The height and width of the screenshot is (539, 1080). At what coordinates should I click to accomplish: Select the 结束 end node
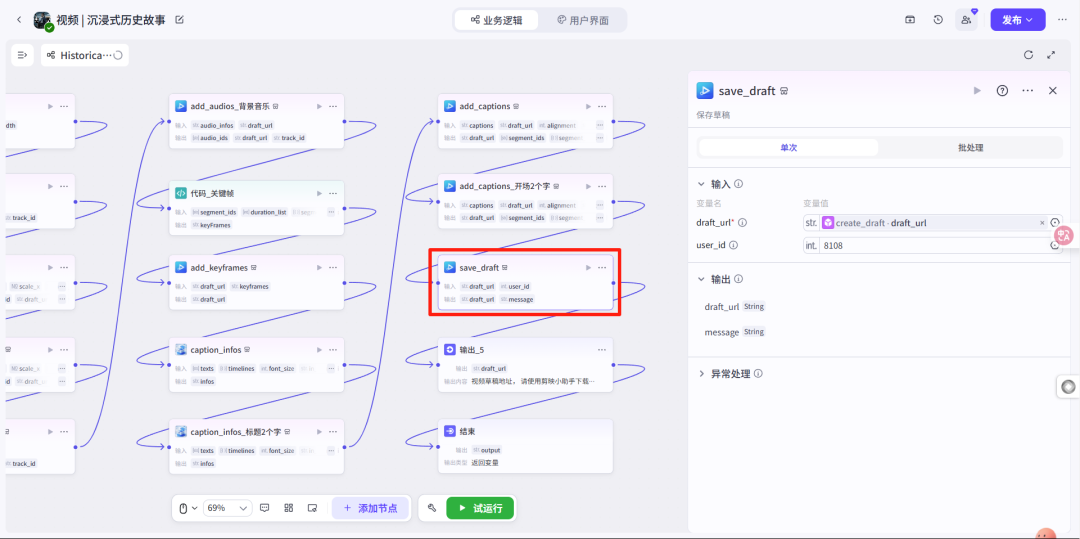click(x=526, y=445)
